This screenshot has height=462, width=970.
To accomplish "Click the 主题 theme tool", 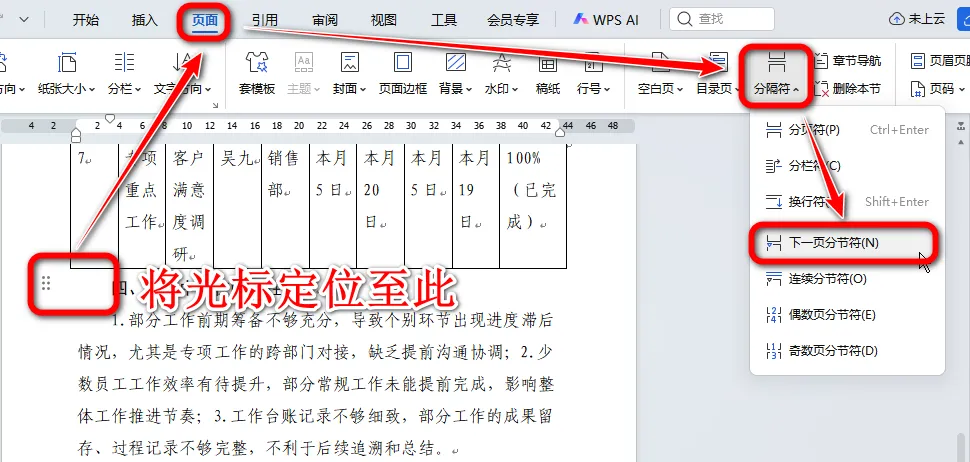I will click(303, 73).
